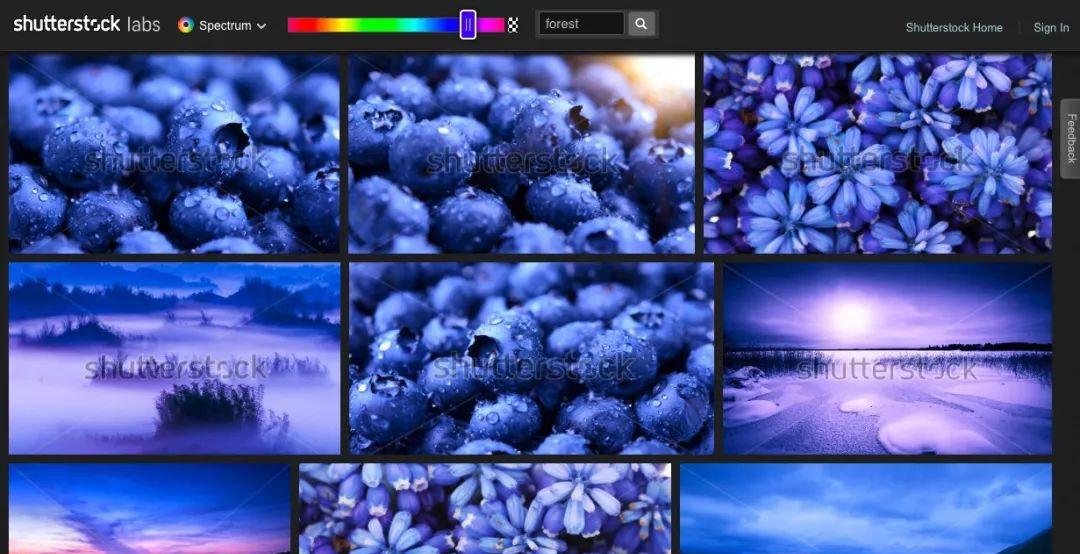Click the Spectrum color wheel icon
Viewport: 1080px width, 554px height.
point(185,25)
